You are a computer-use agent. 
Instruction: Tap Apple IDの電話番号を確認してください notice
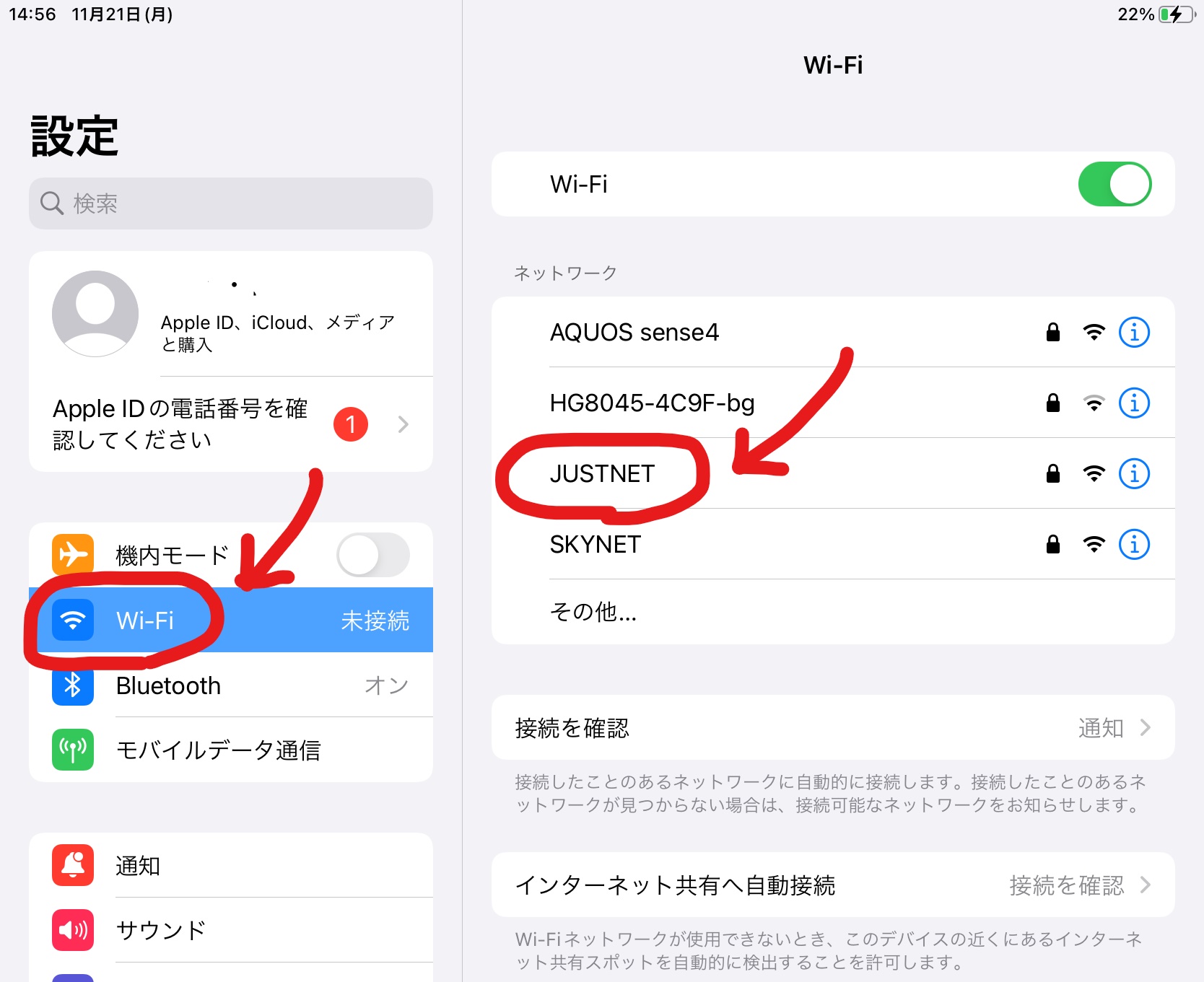[x=231, y=424]
